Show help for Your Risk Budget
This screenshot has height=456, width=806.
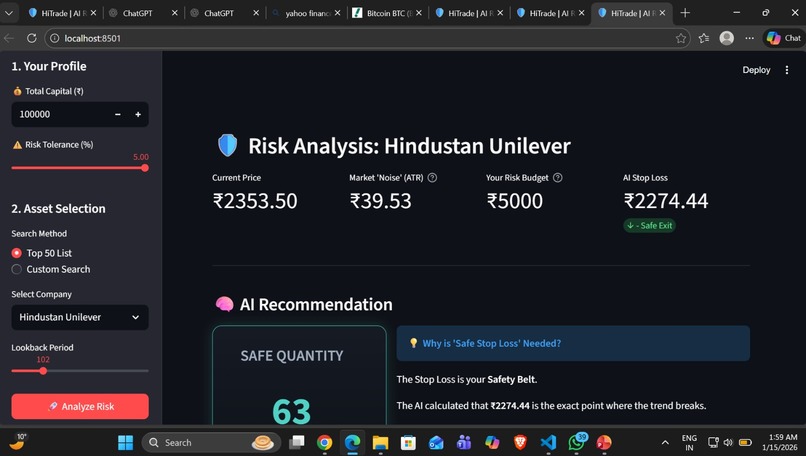click(558, 178)
